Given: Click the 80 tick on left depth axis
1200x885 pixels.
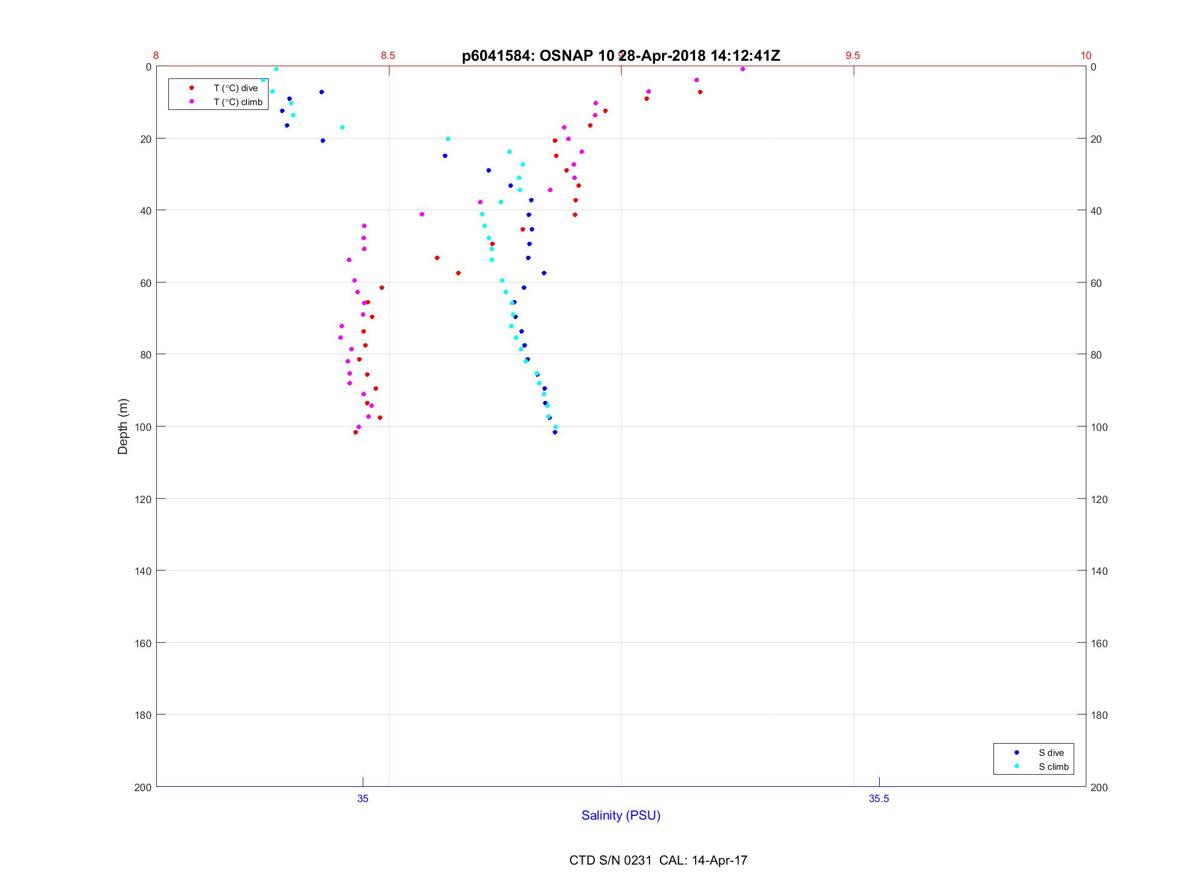Looking at the screenshot, I should click(x=145, y=355).
